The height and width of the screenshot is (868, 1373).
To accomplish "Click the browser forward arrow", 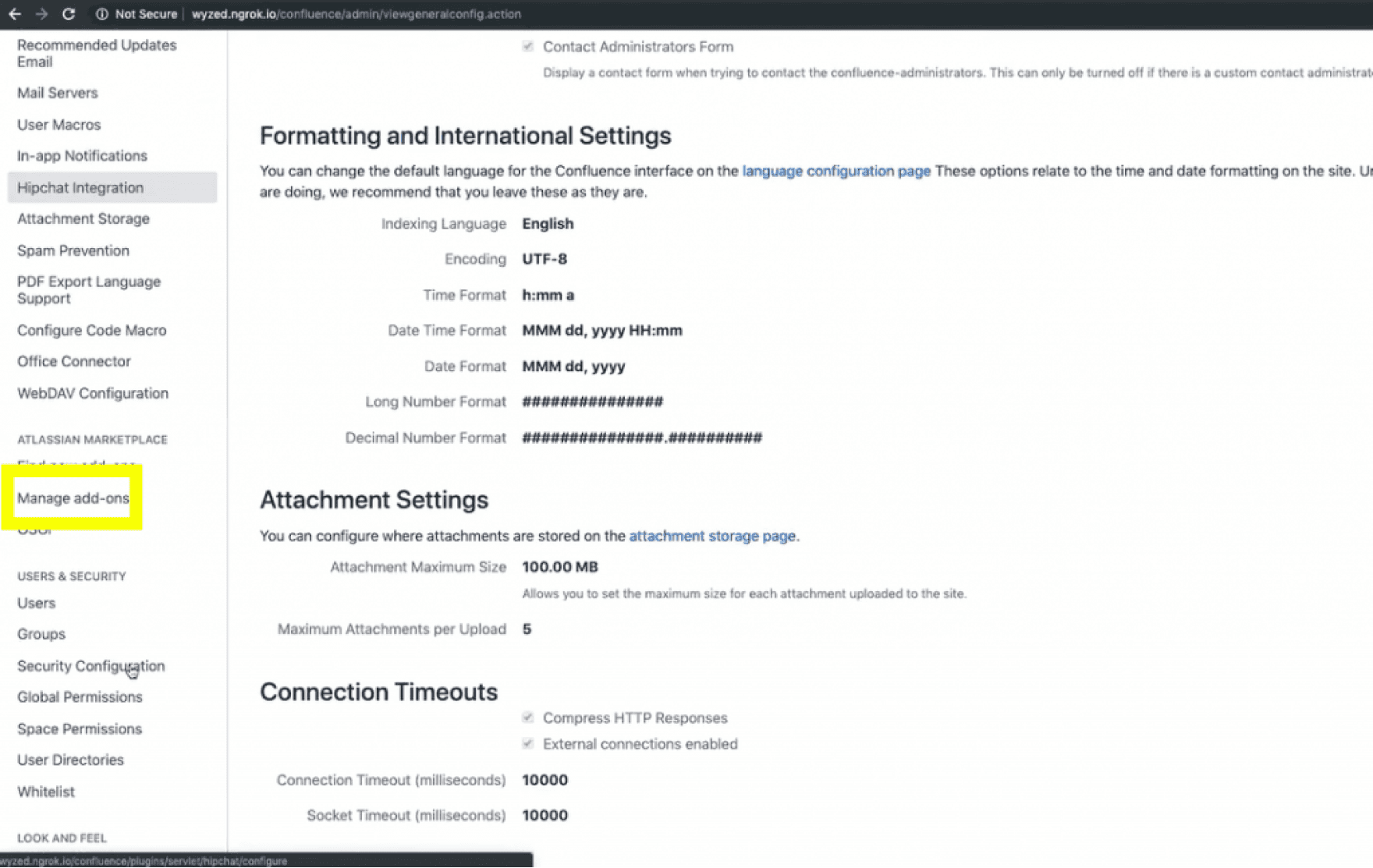I will (41, 14).
